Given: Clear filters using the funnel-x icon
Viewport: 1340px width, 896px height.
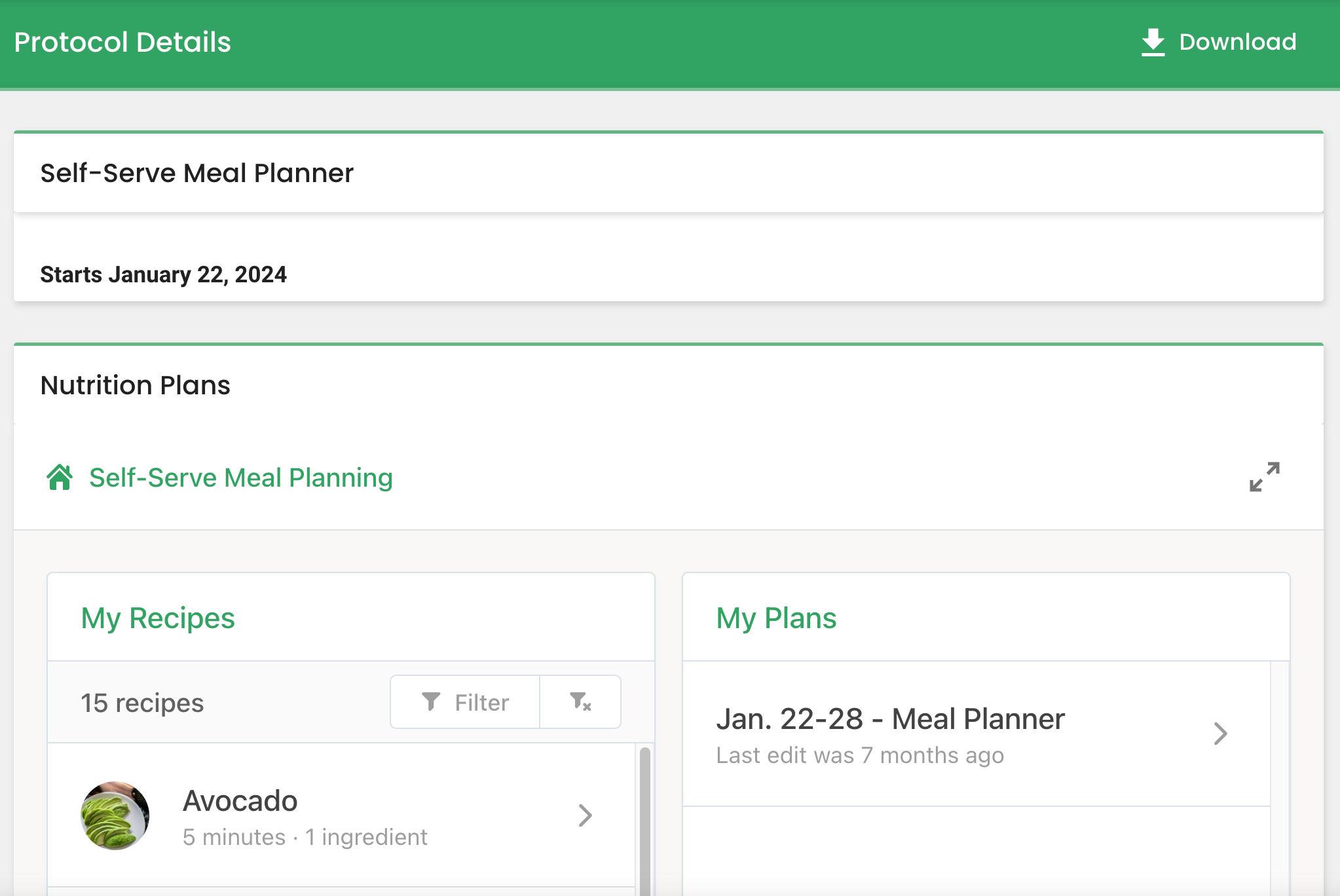Looking at the screenshot, I should [x=580, y=702].
